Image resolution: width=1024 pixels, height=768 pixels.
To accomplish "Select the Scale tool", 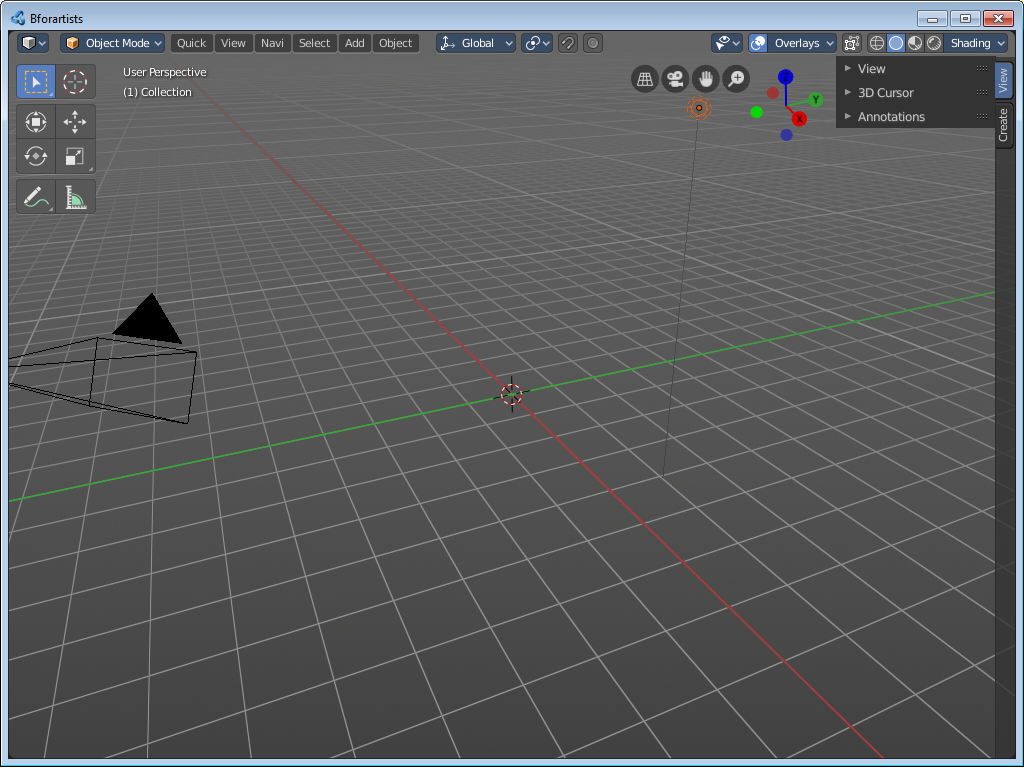I will (75, 156).
